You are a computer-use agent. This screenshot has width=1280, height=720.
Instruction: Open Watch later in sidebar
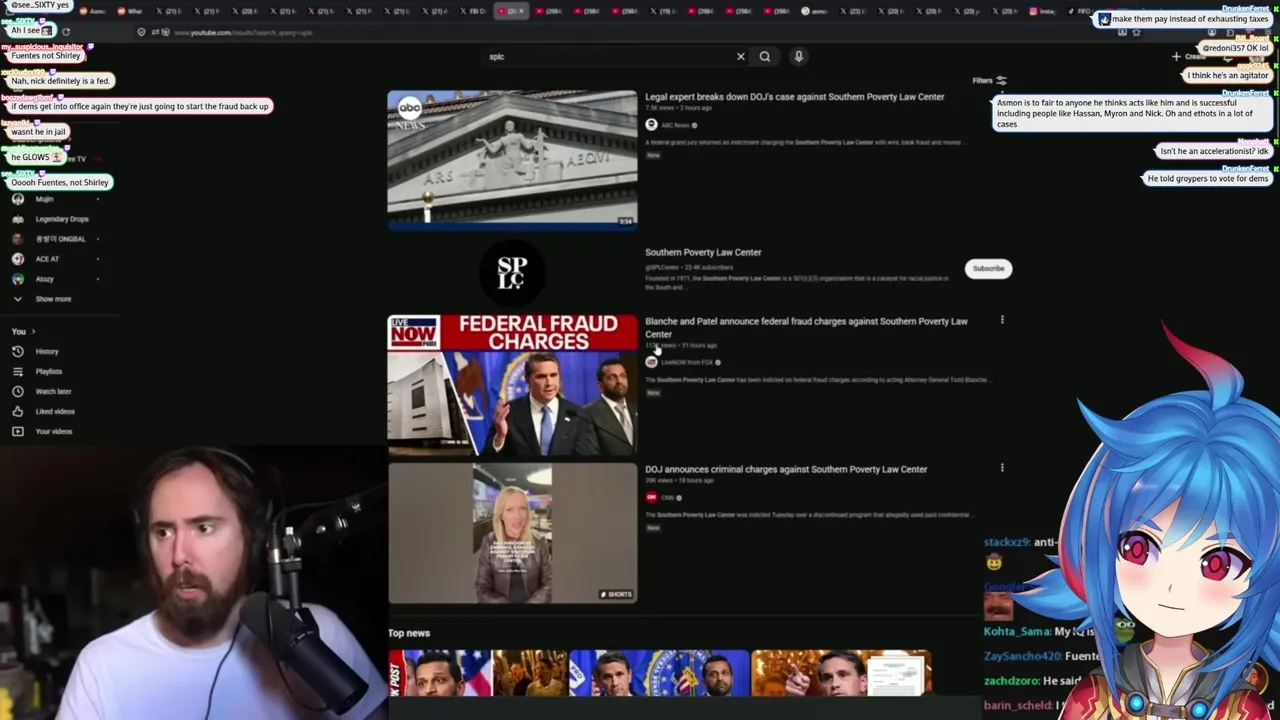tap(53, 391)
